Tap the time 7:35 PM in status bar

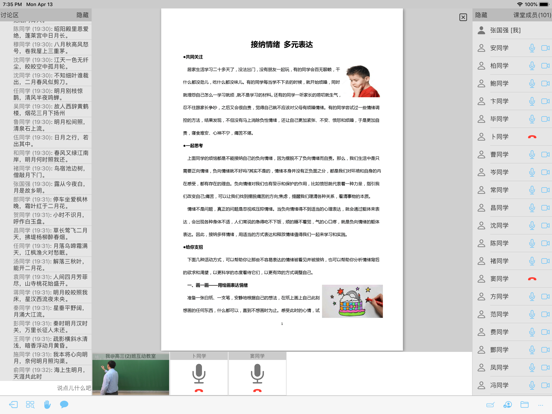(12, 4)
